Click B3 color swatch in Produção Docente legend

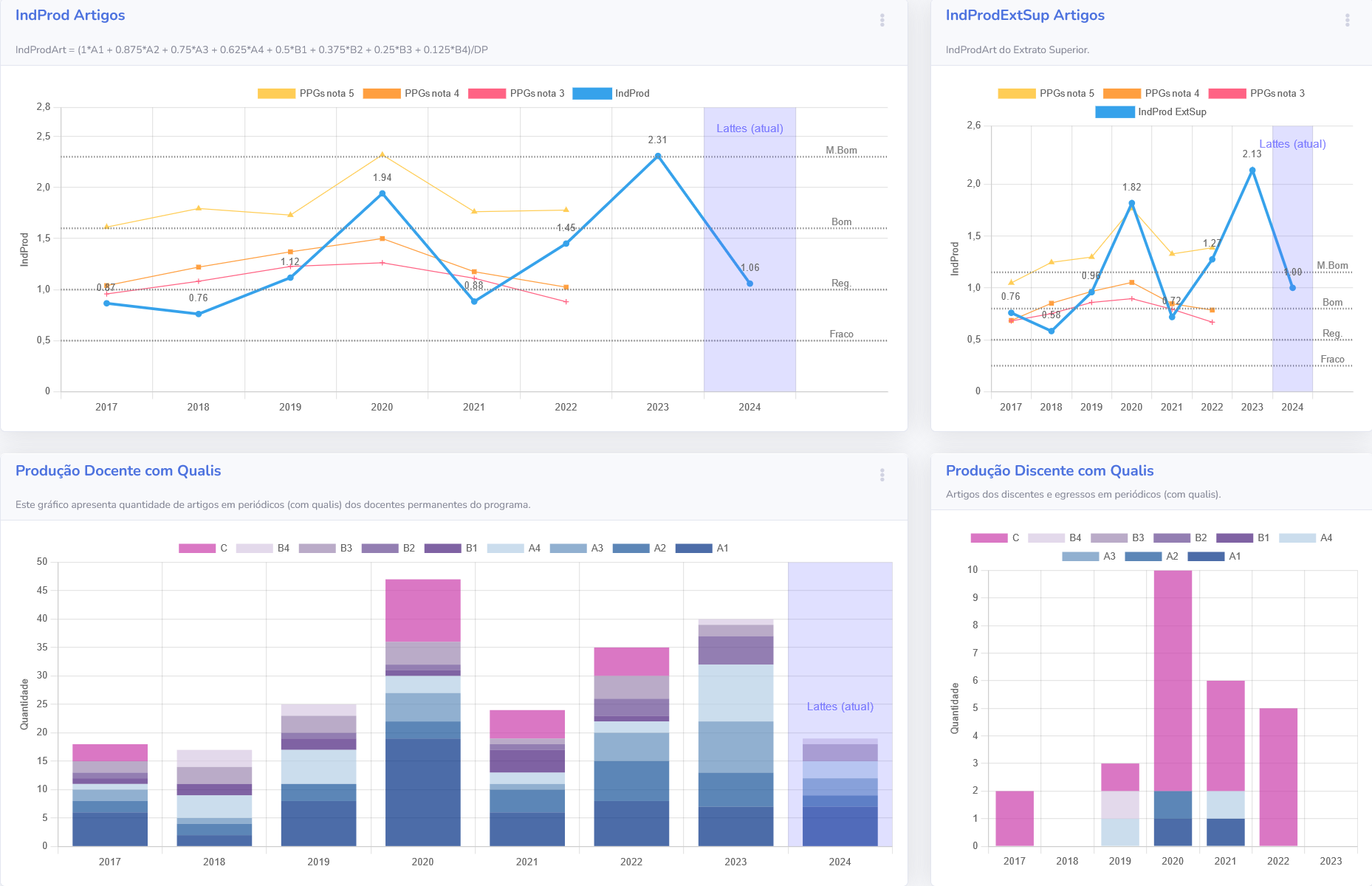point(318,548)
